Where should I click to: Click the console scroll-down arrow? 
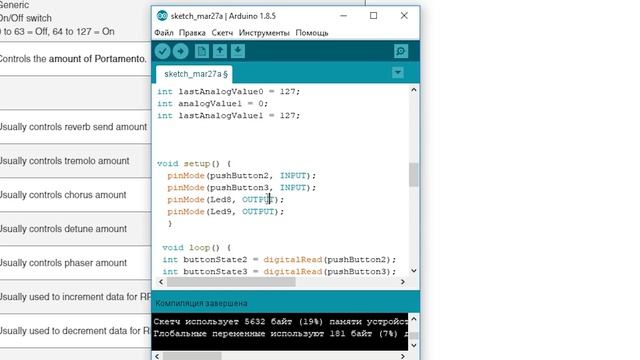point(413,345)
